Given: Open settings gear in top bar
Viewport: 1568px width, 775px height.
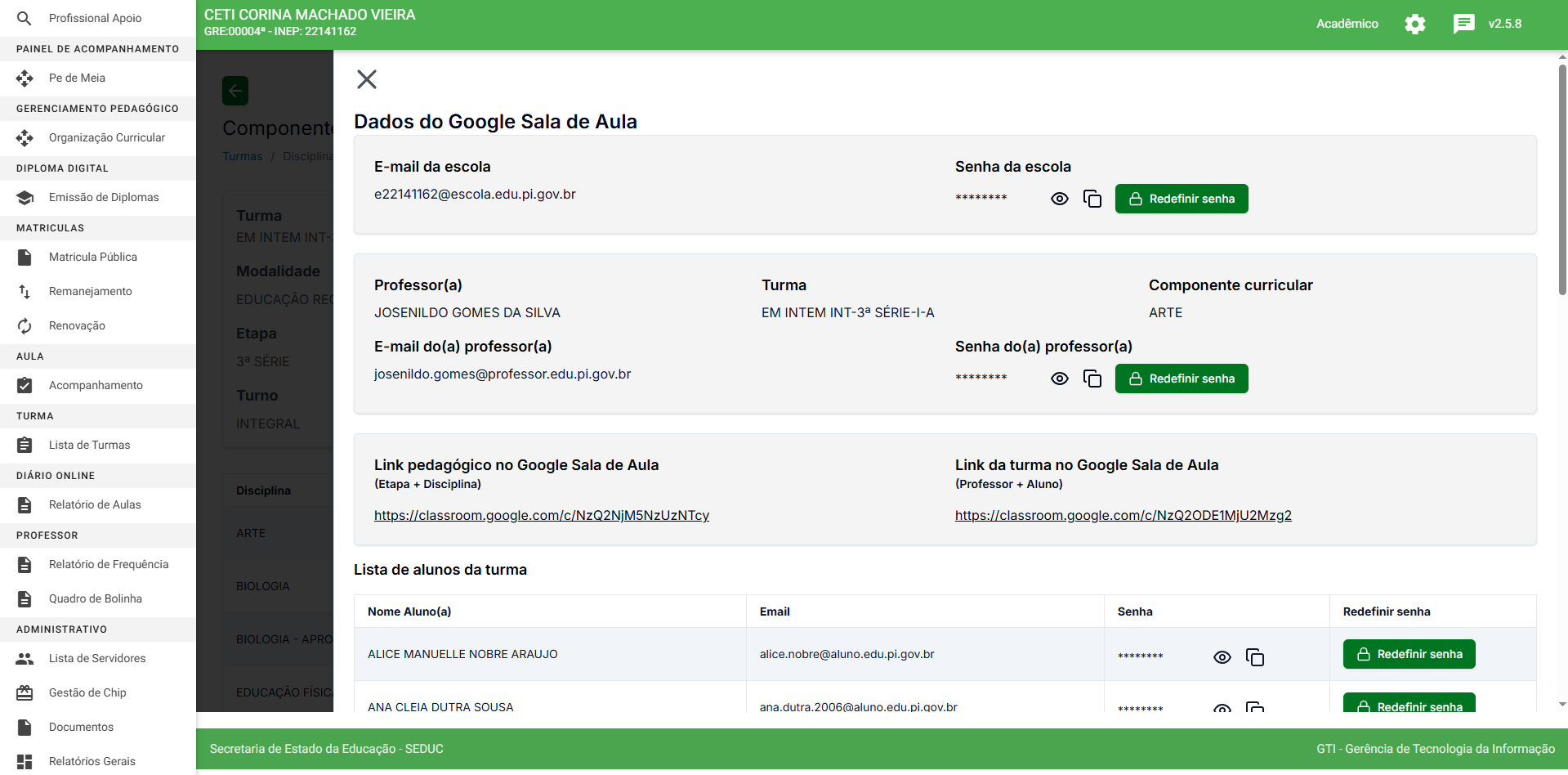Looking at the screenshot, I should (x=1414, y=24).
